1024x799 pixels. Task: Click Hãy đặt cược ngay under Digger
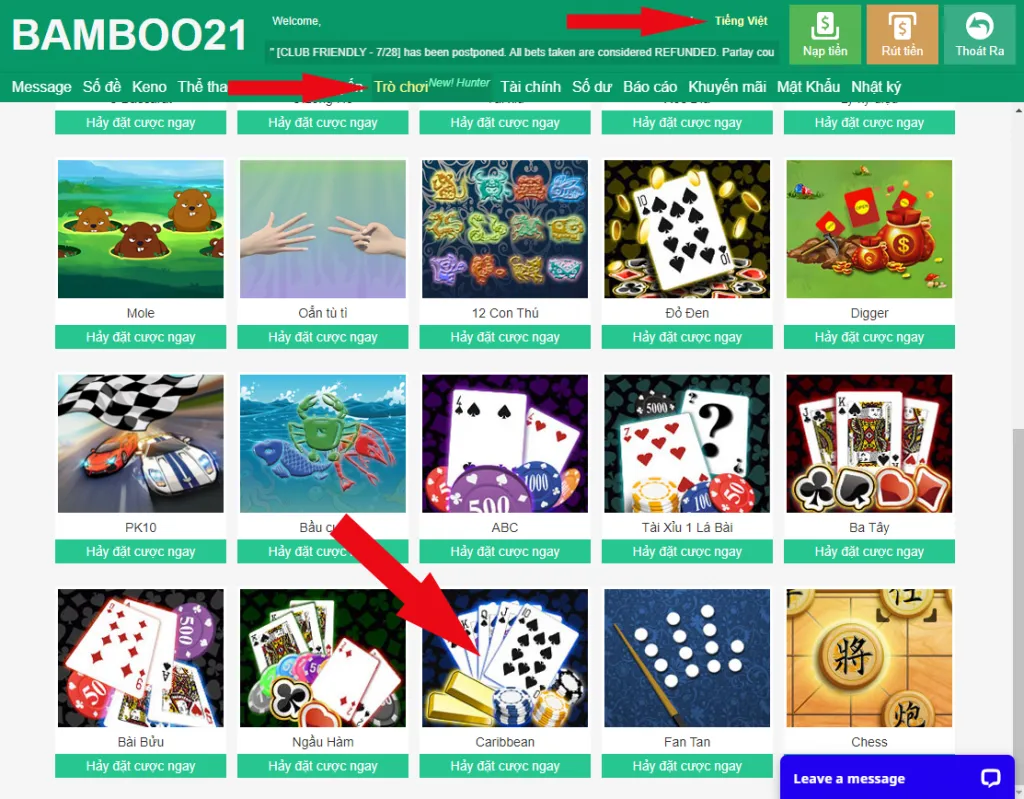pyautogui.click(x=869, y=337)
